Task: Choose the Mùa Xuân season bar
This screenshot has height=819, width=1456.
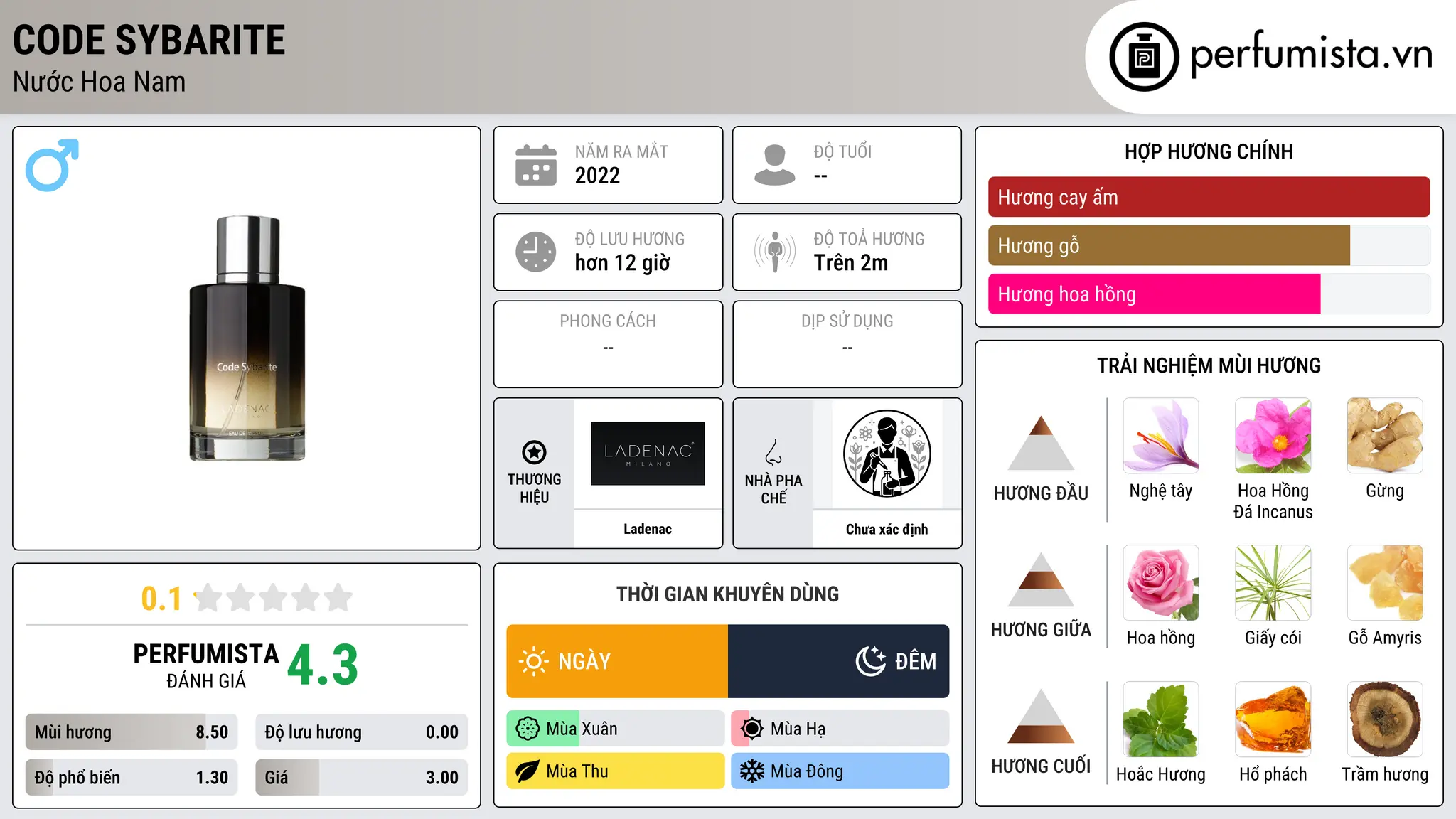Action: tap(616, 729)
